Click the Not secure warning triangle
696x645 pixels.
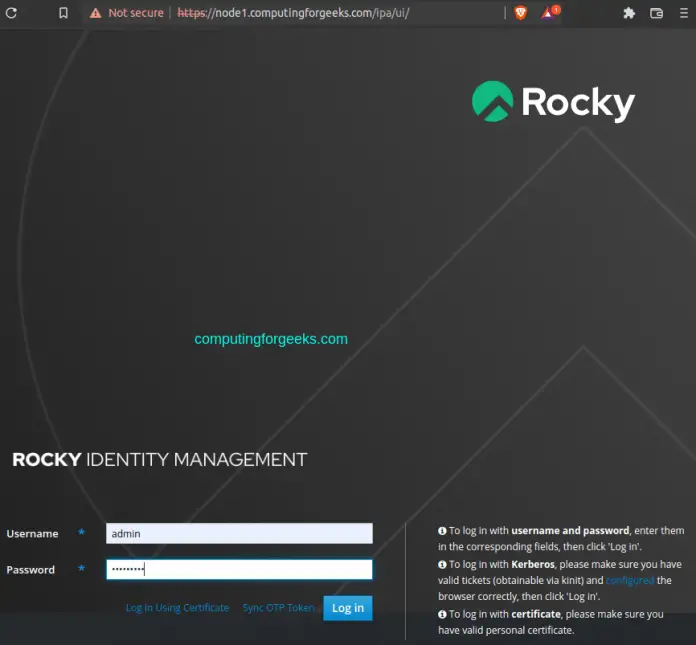[x=95, y=13]
